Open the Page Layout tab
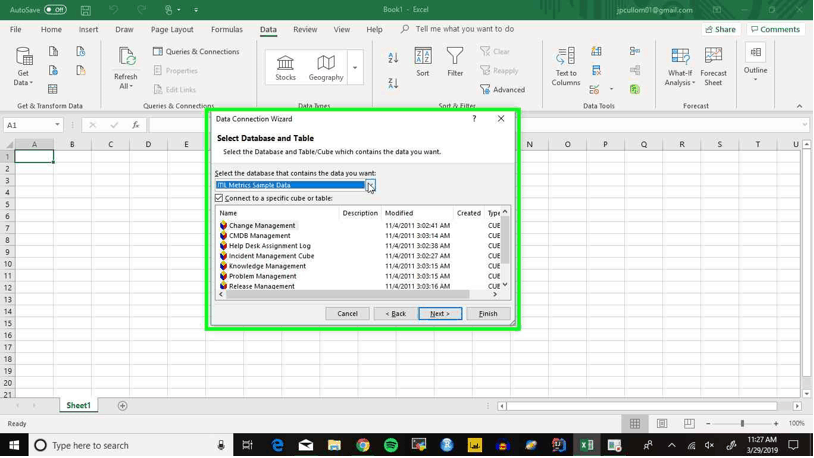The height and width of the screenshot is (458, 814). click(x=172, y=30)
